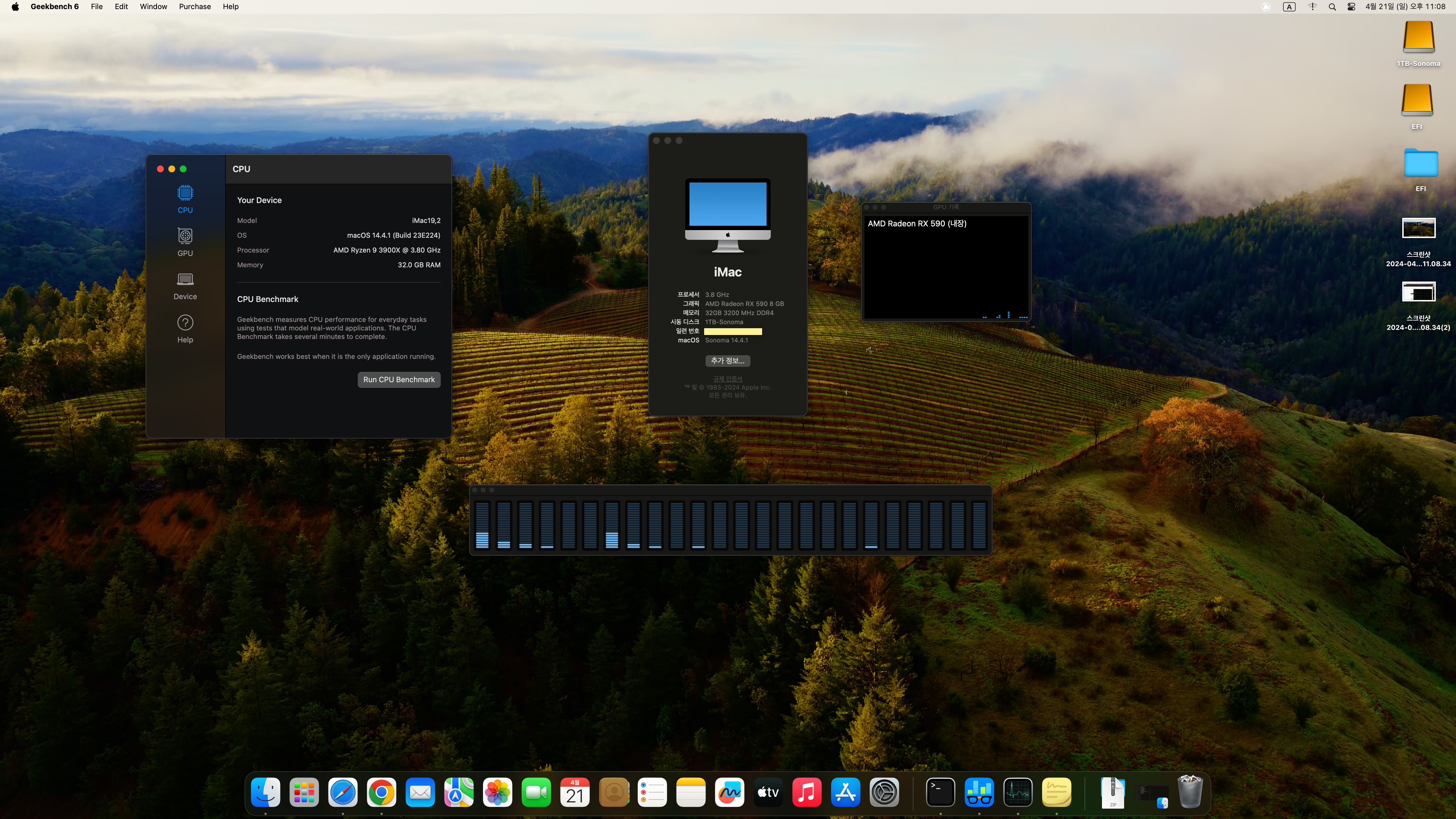The height and width of the screenshot is (819, 1456).
Task: Open Photos from the Dock
Action: pyautogui.click(x=497, y=792)
